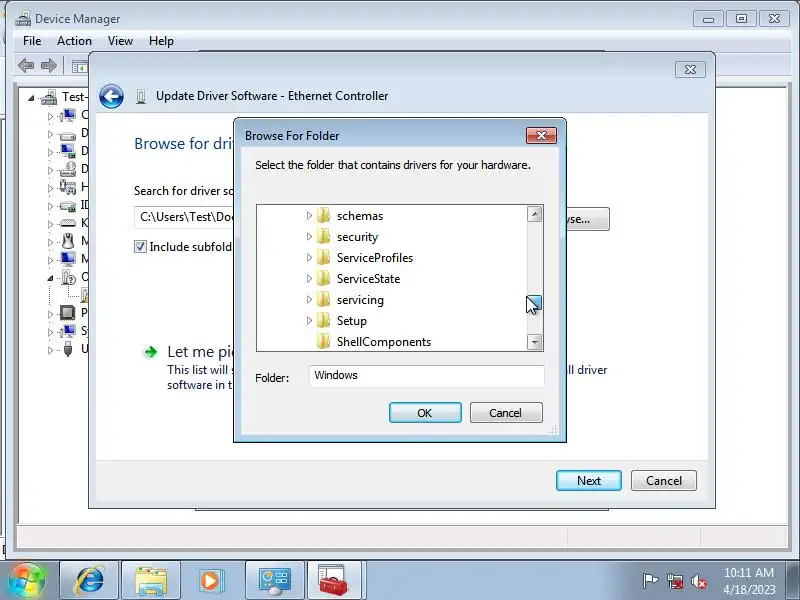Click the ServiceState folder icon
Viewport: 800px width, 600px height.
(323, 279)
